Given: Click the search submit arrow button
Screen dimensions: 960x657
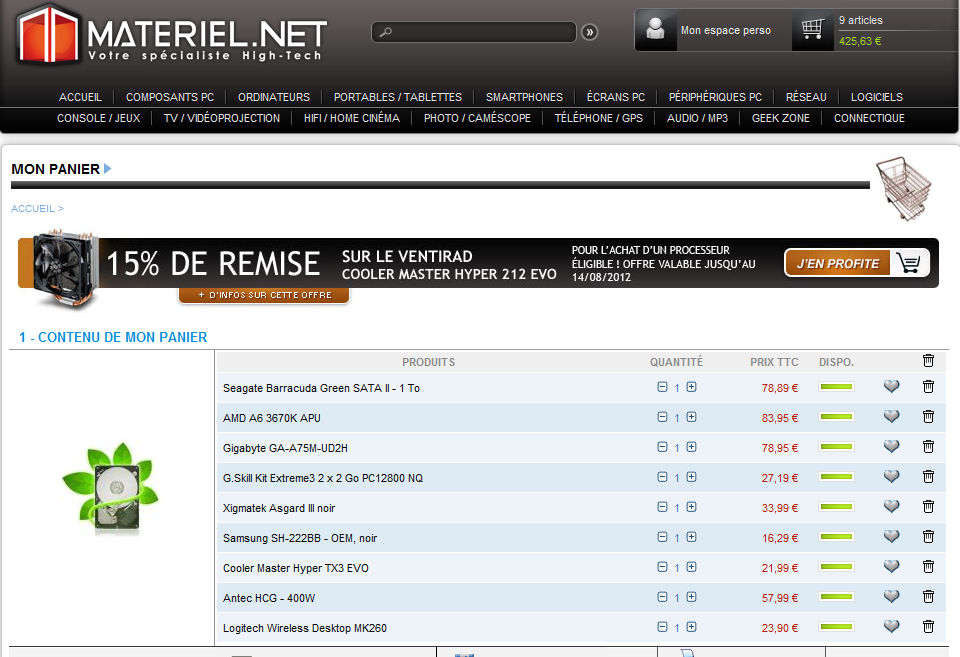Looking at the screenshot, I should click(589, 32).
